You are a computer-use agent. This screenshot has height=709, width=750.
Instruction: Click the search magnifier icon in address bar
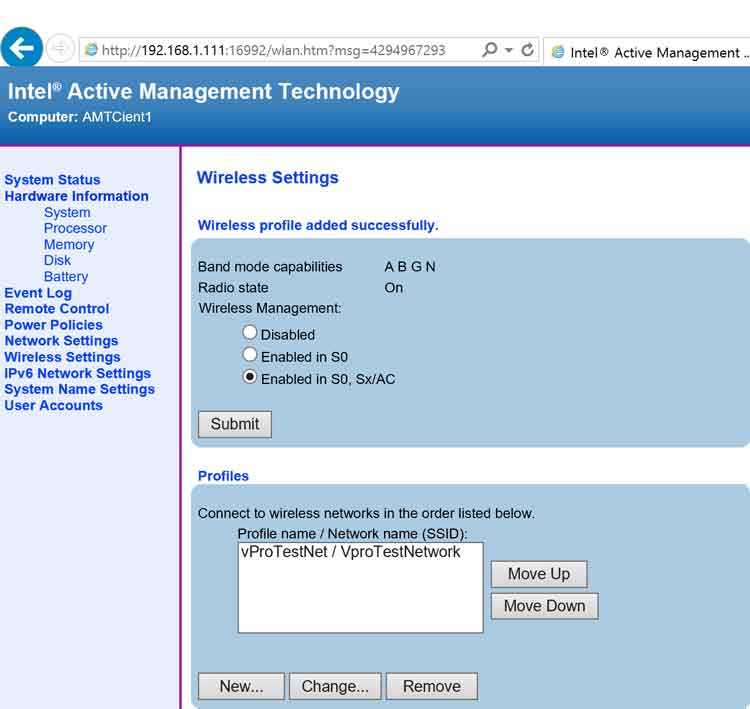pyautogui.click(x=489, y=50)
